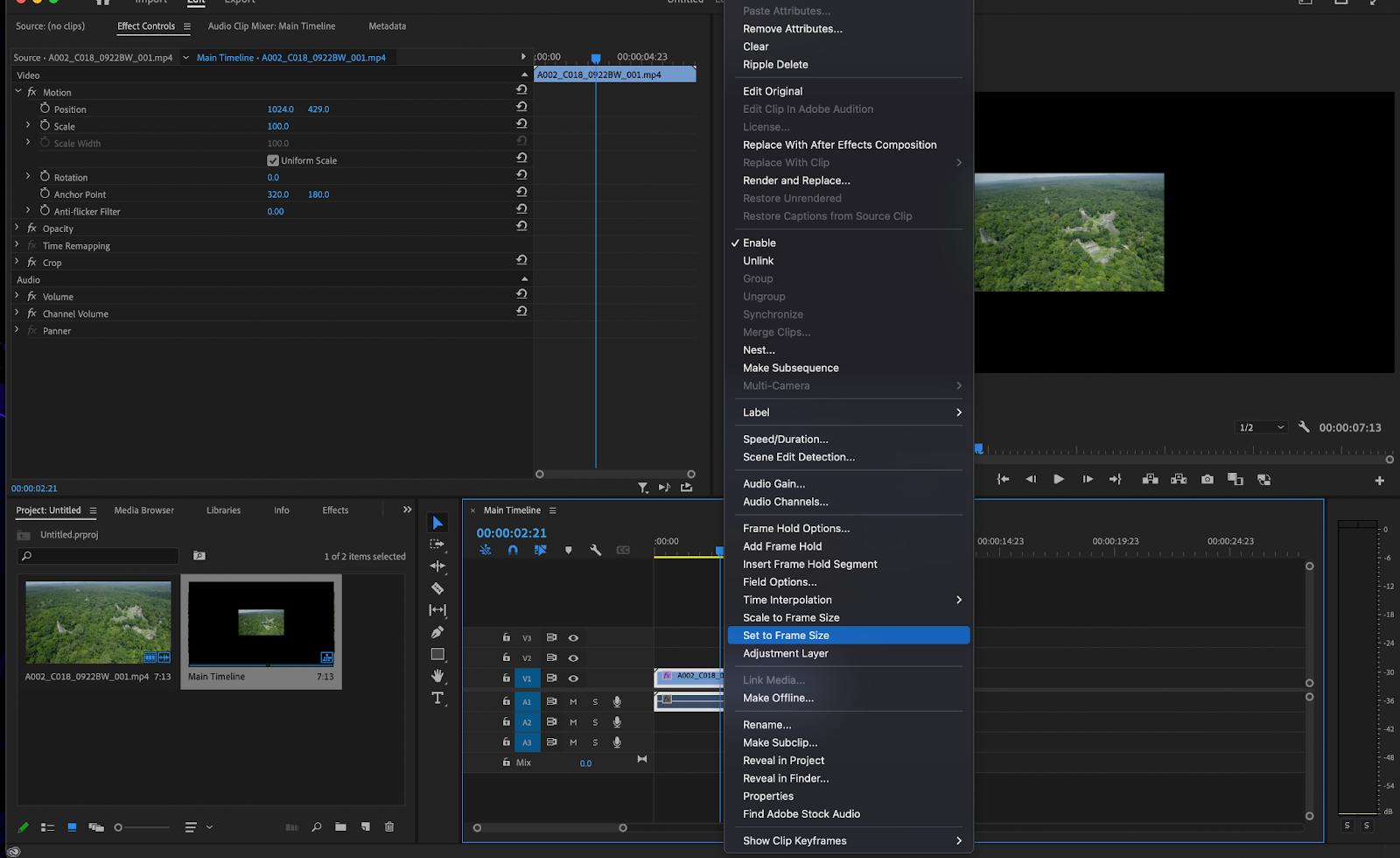Image resolution: width=1400 pixels, height=858 pixels.
Task: Reset the Position parameter
Action: coord(521,106)
